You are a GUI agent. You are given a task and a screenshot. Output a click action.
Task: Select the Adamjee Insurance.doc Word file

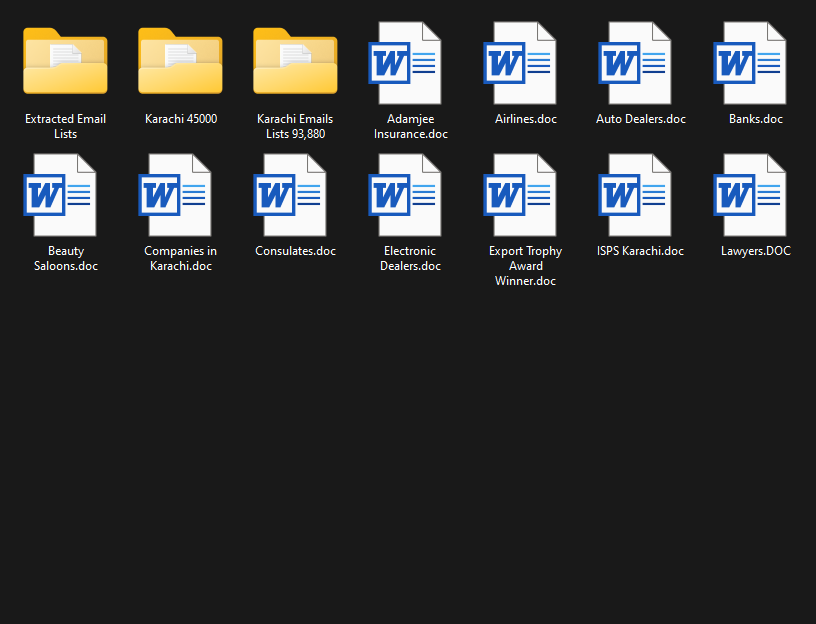[410, 63]
